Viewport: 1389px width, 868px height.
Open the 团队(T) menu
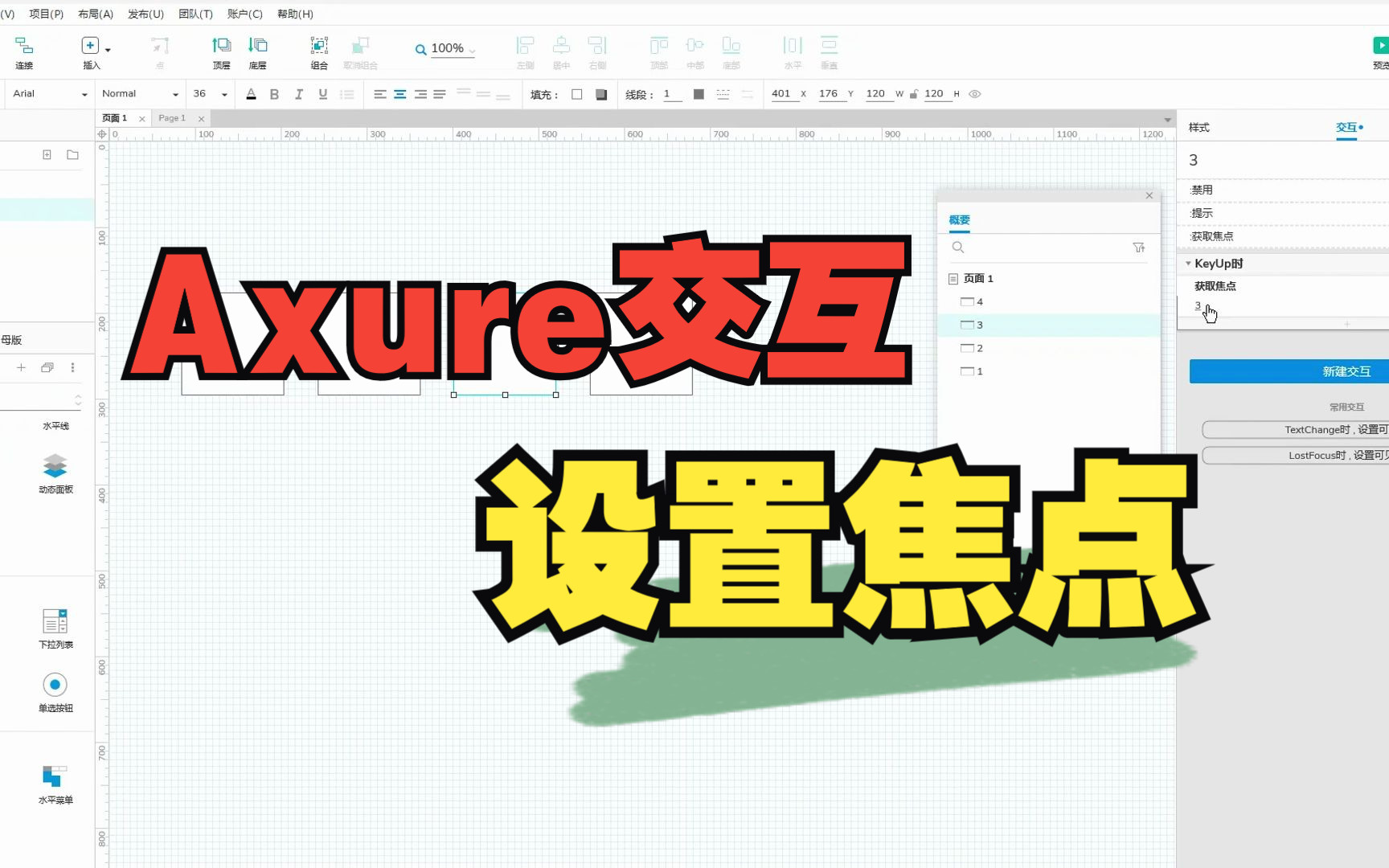(195, 14)
